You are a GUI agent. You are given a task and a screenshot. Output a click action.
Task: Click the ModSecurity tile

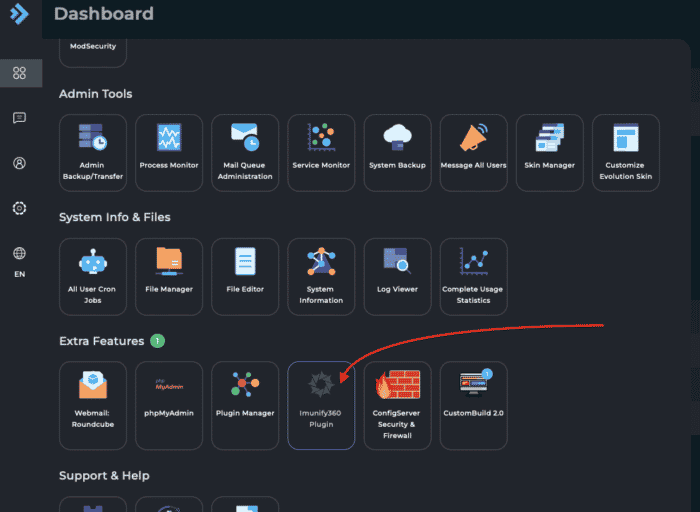coord(92,45)
